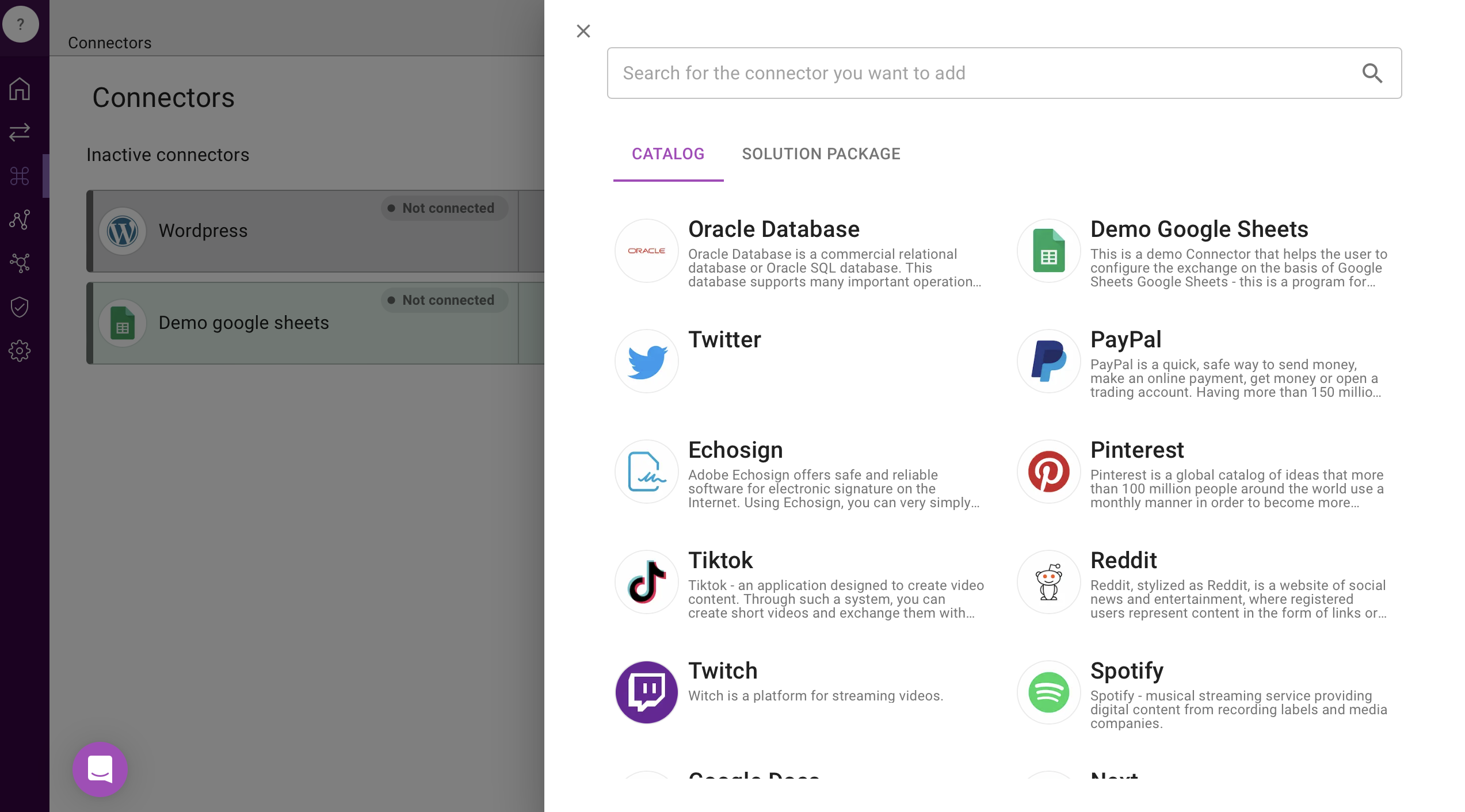Click the Twitter bird icon

[x=647, y=361]
